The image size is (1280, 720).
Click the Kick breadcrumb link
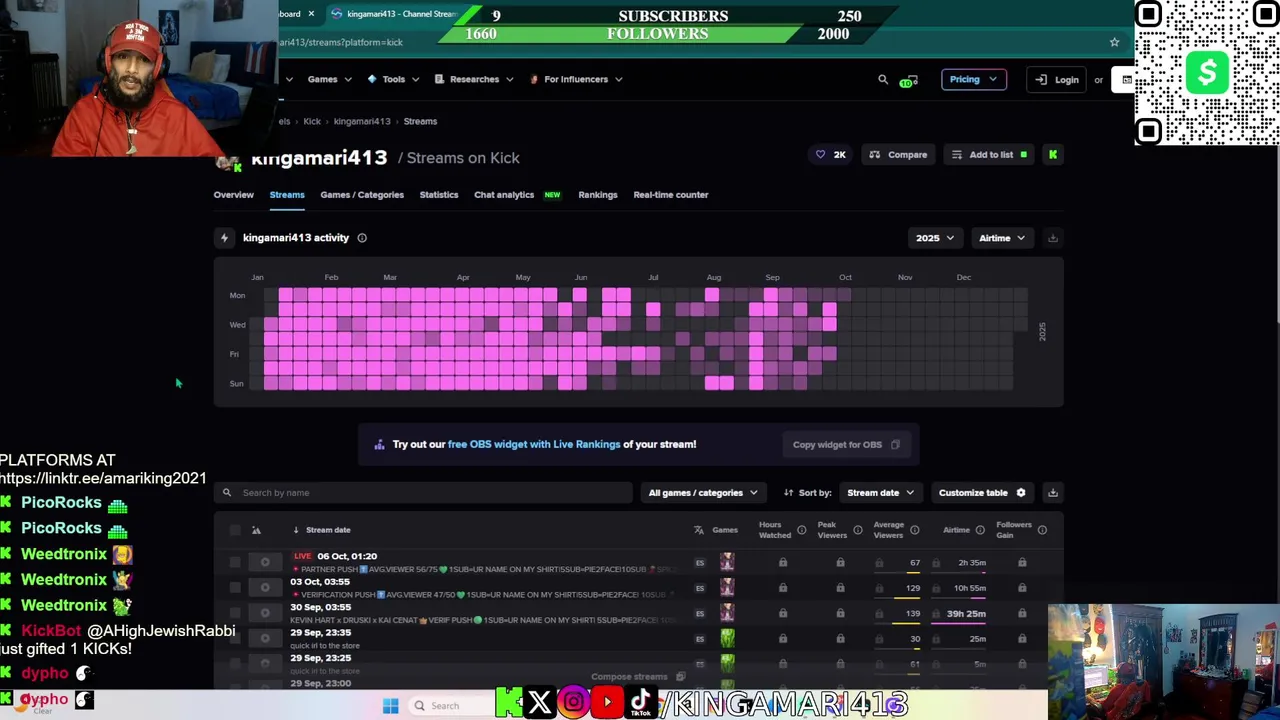click(x=312, y=121)
